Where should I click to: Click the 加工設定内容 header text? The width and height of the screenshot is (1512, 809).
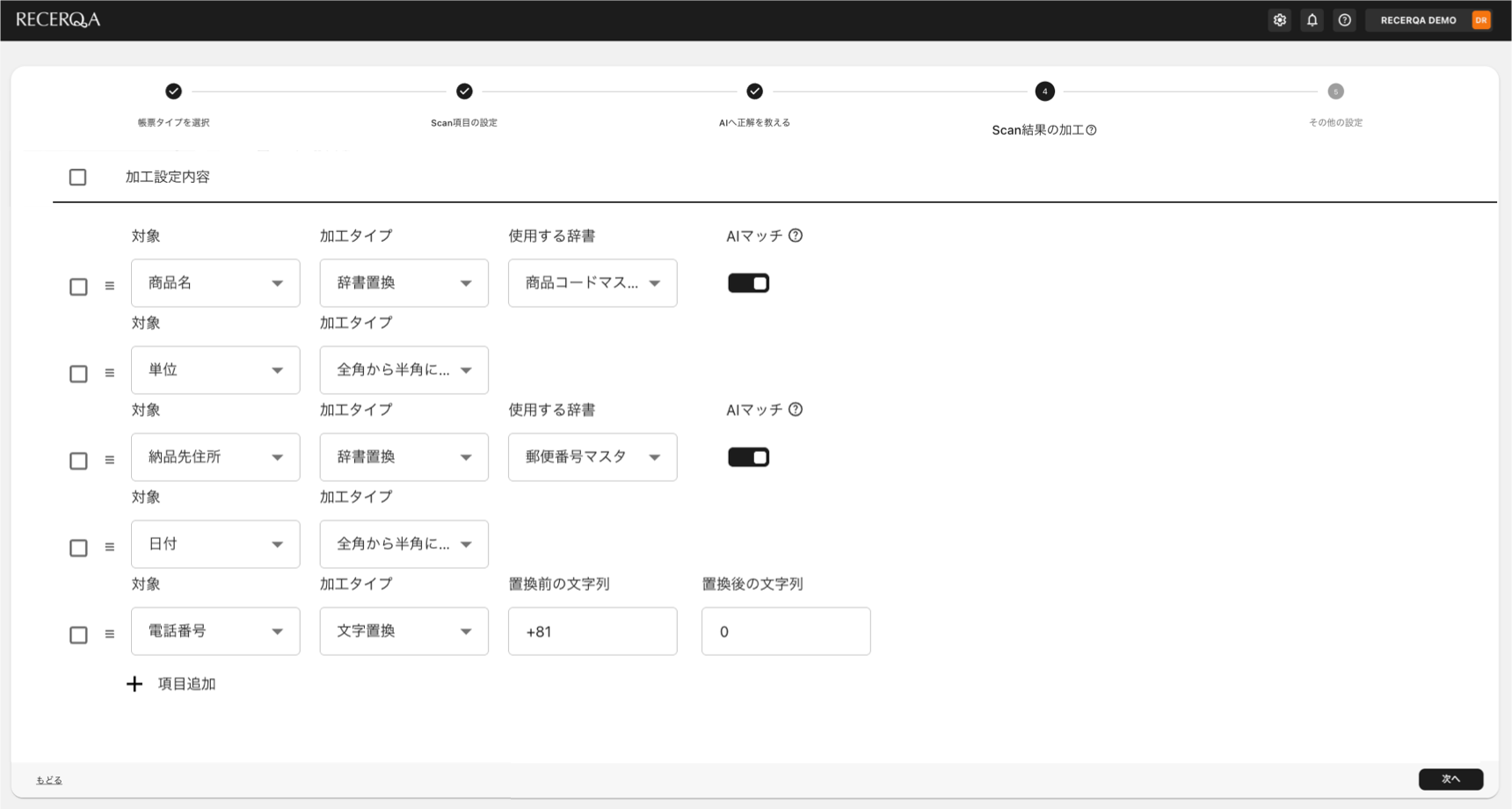point(168,178)
